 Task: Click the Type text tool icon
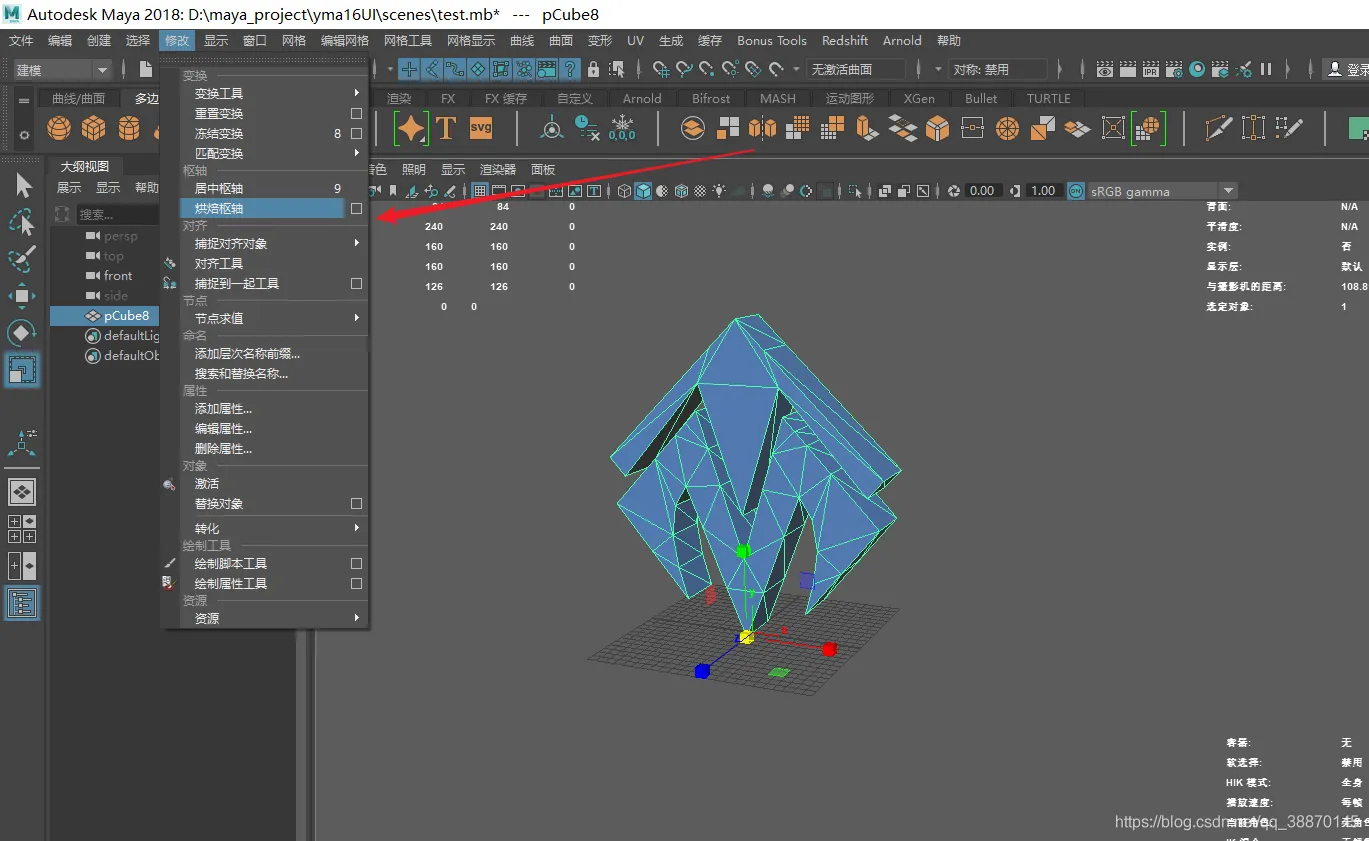tap(446, 128)
